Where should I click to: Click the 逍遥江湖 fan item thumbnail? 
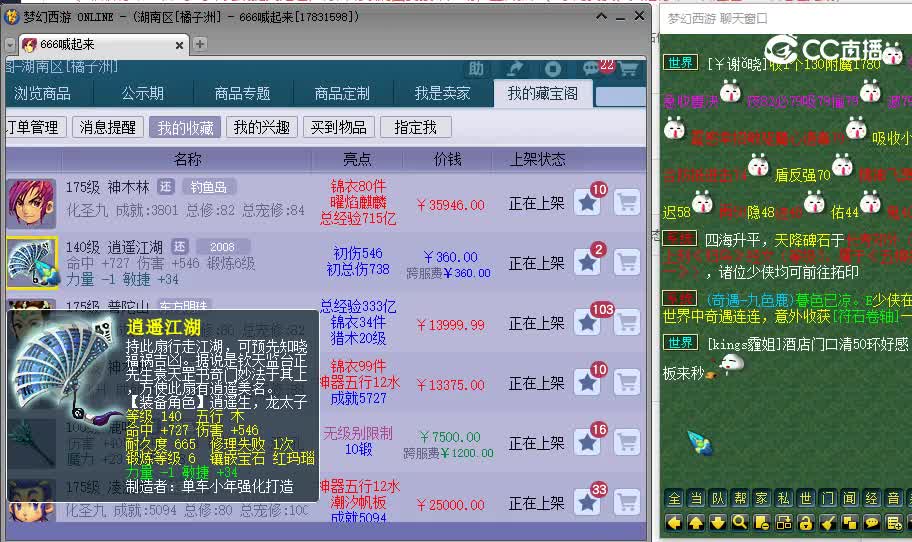32,263
